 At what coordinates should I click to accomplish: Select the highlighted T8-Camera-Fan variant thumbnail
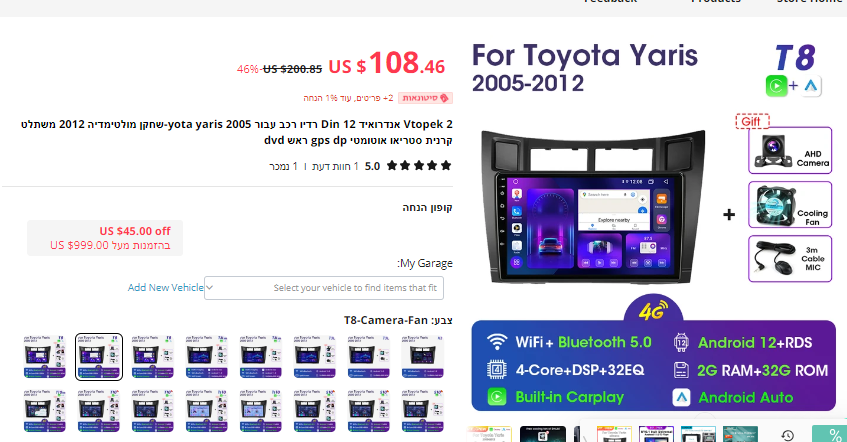(x=99, y=357)
